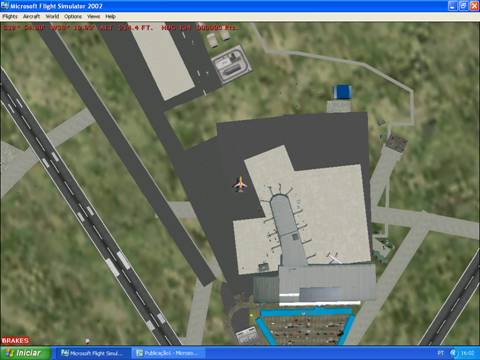The image size is (480, 360).
Task: Click the system tray icon beside clock
Action: (x=454, y=353)
